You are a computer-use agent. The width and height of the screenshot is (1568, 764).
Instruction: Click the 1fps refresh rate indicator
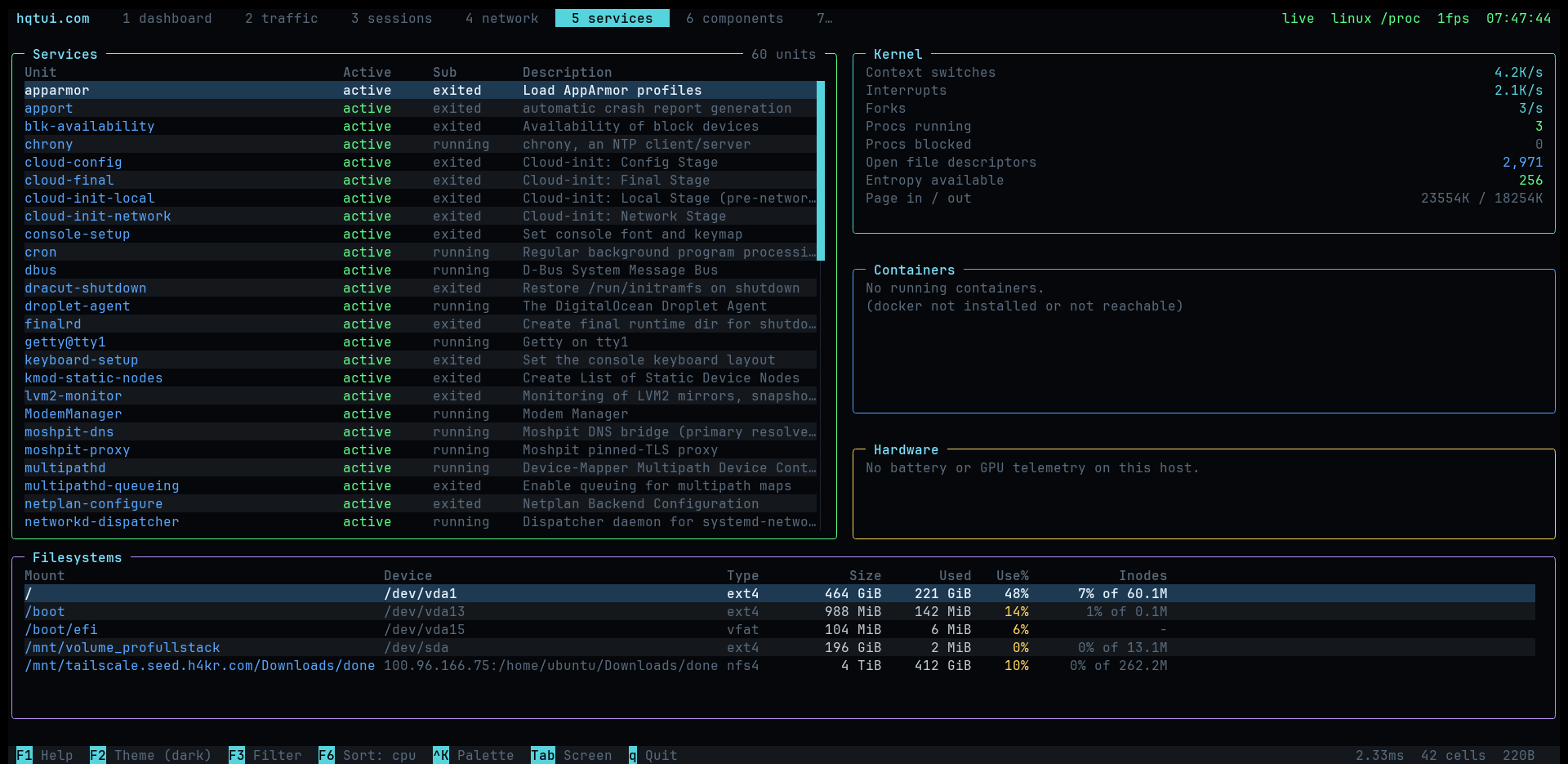point(1454,18)
